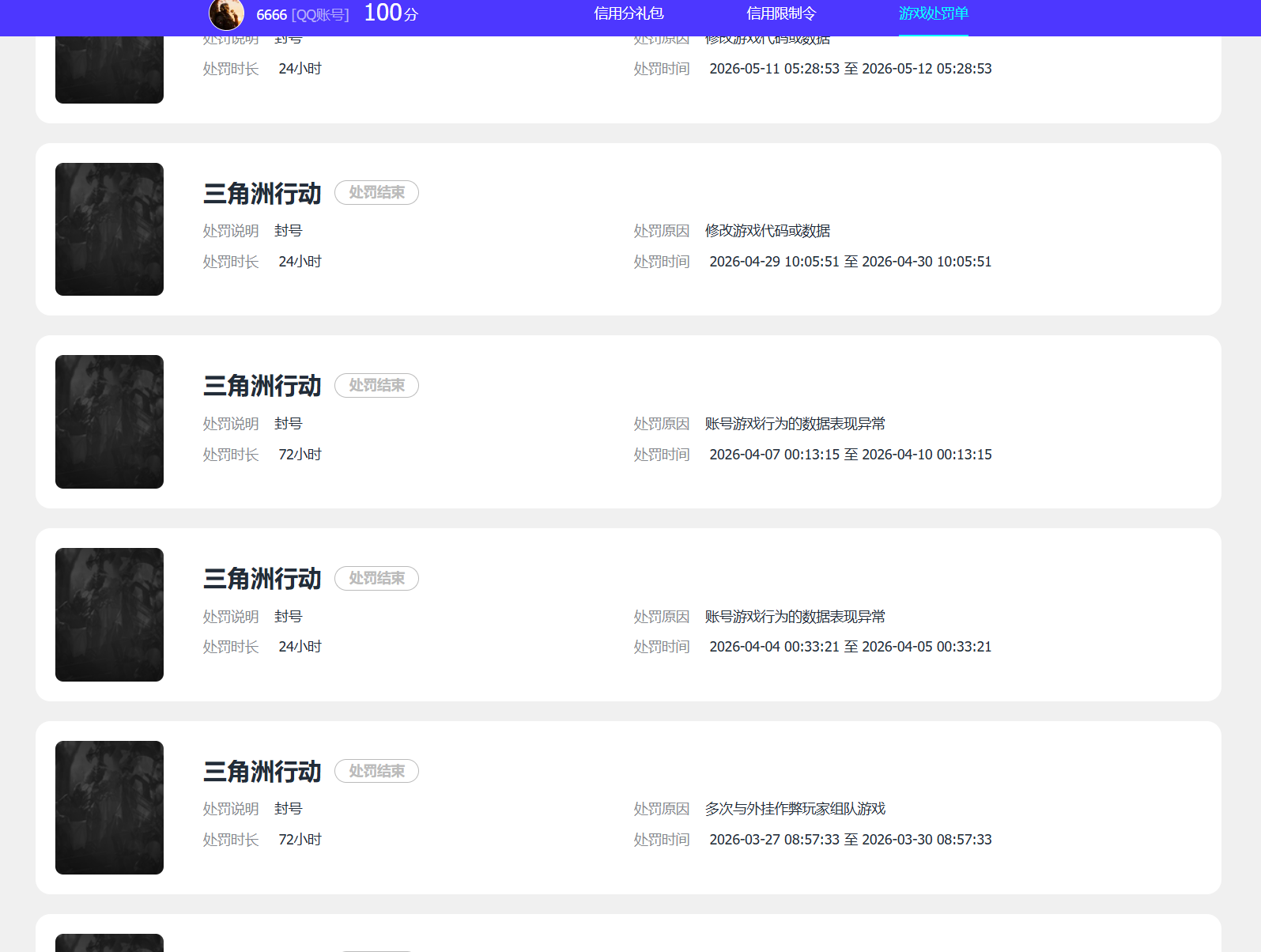The height and width of the screenshot is (952, 1261).
Task: Click 三角洲行动 title of the 2026-04-04 record
Action: [262, 579]
